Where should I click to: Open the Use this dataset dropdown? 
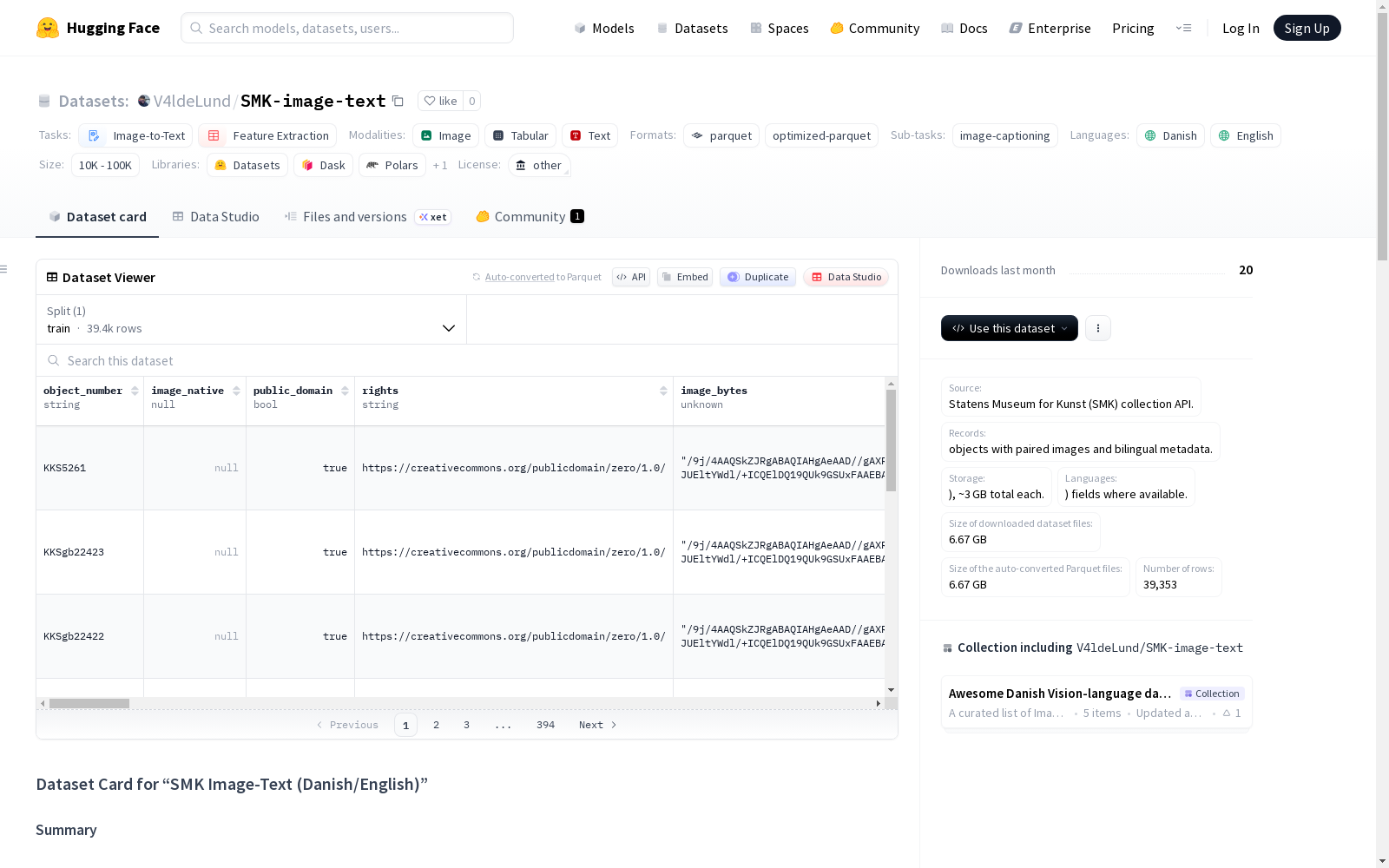pyautogui.click(x=1010, y=328)
